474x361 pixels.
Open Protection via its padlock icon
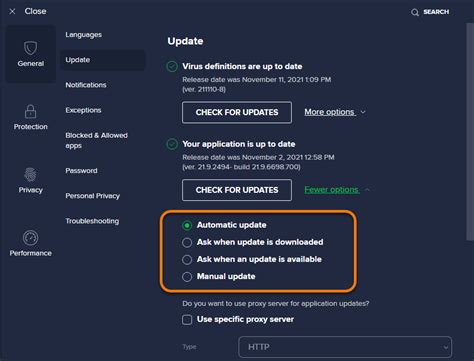click(30, 111)
